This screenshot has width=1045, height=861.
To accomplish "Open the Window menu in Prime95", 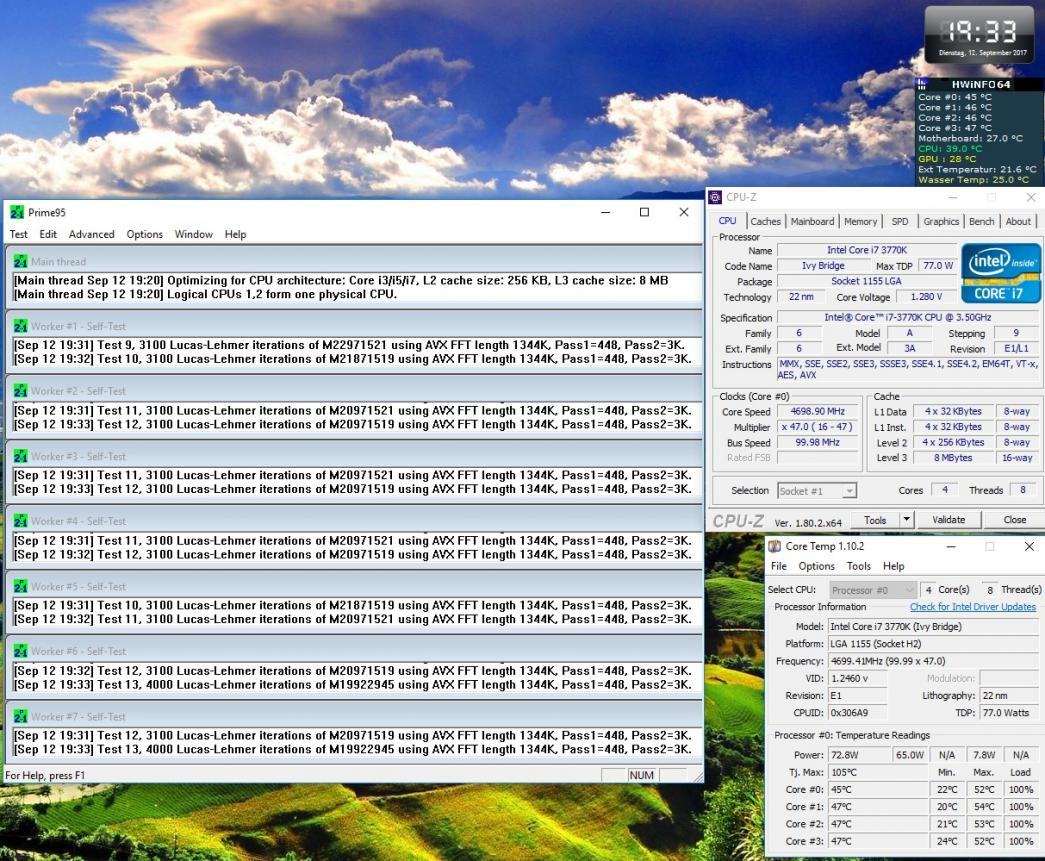I will point(194,235).
